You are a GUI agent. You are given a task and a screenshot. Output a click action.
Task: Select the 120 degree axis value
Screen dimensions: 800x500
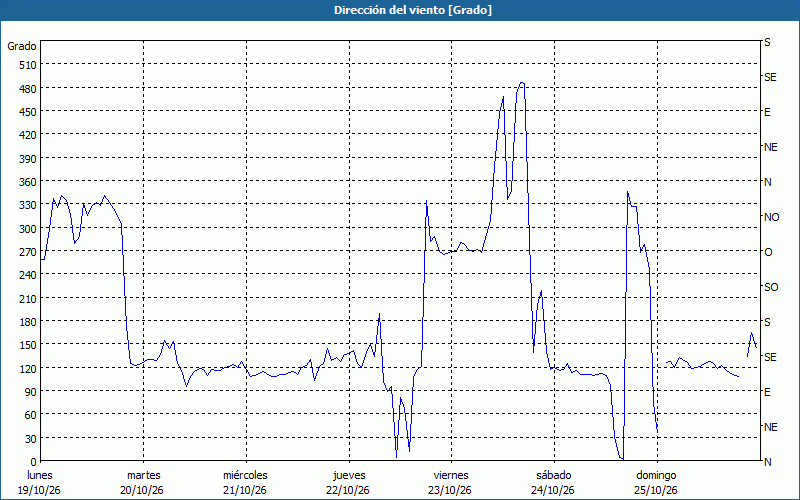[x=27, y=368]
